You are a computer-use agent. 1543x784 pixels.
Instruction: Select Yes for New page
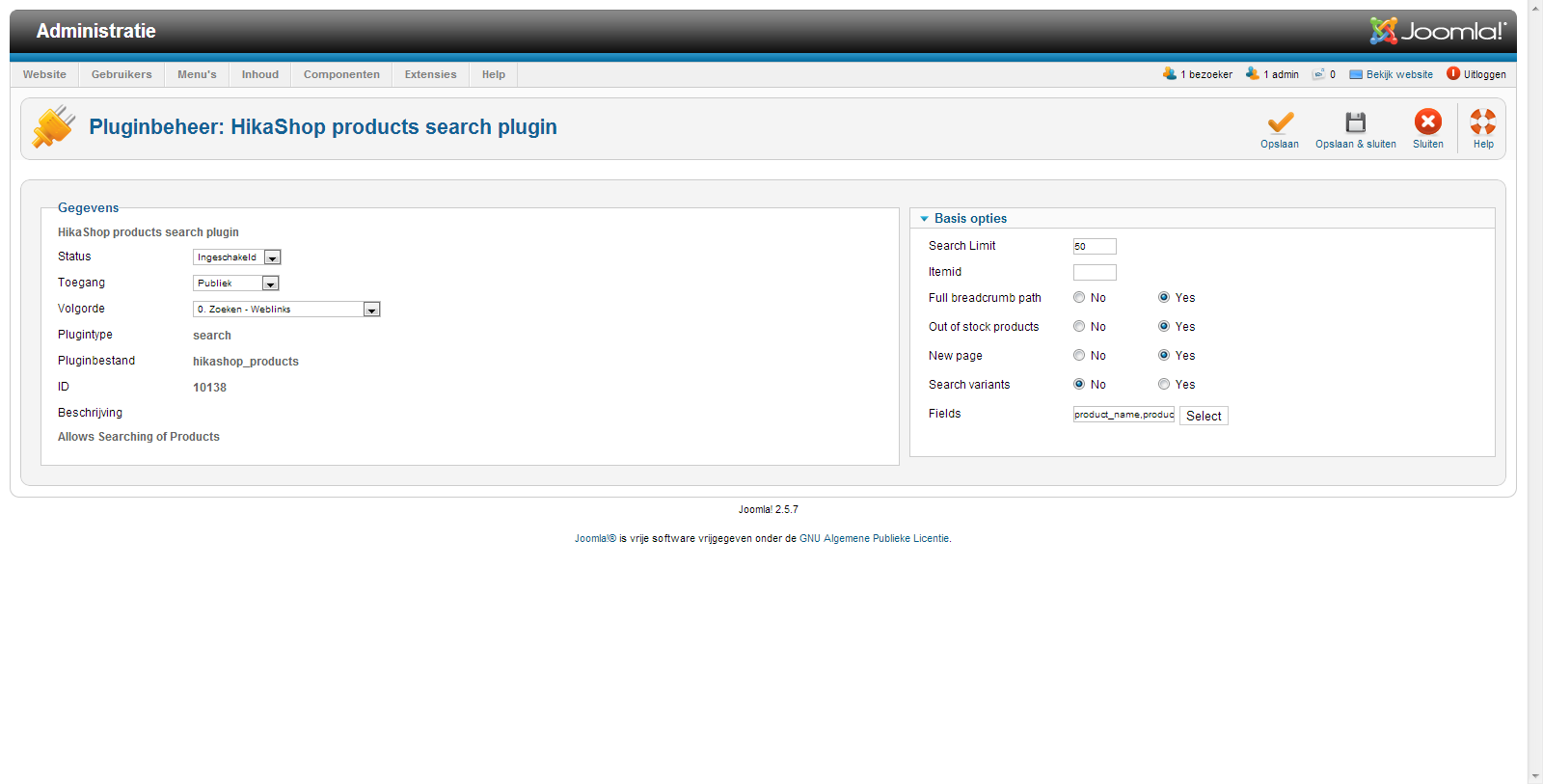pos(1164,356)
